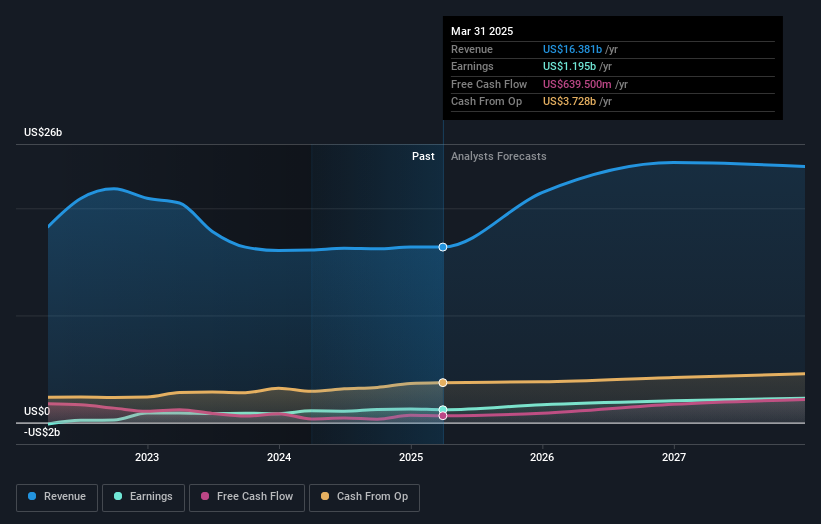Click the Past section label
Viewport: 821px width, 524px height.
(423, 156)
